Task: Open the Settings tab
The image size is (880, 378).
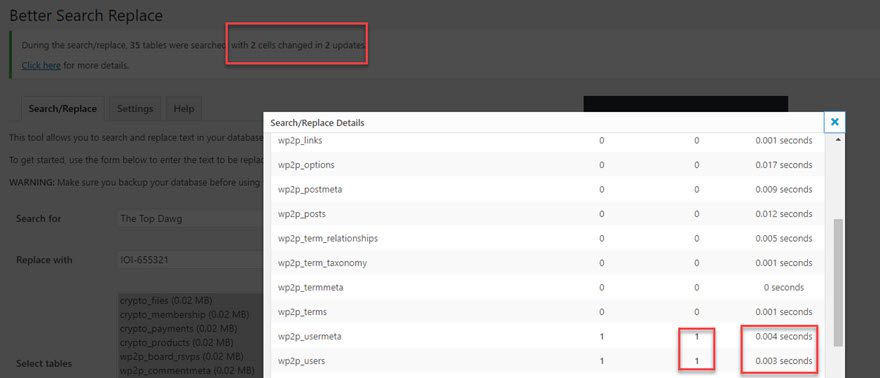Action: click(x=135, y=109)
